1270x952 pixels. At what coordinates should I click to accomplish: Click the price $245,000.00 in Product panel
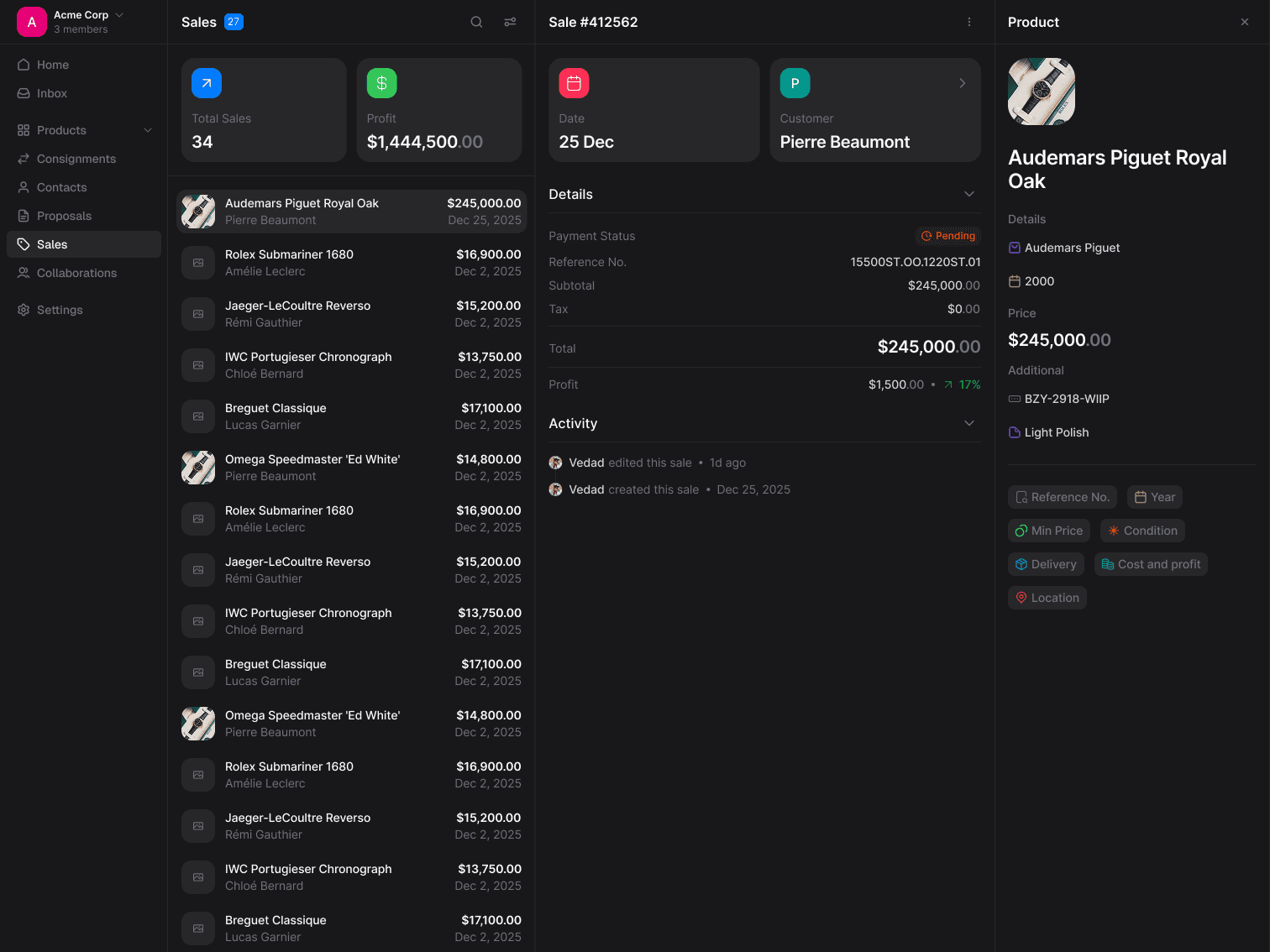[x=1059, y=340]
